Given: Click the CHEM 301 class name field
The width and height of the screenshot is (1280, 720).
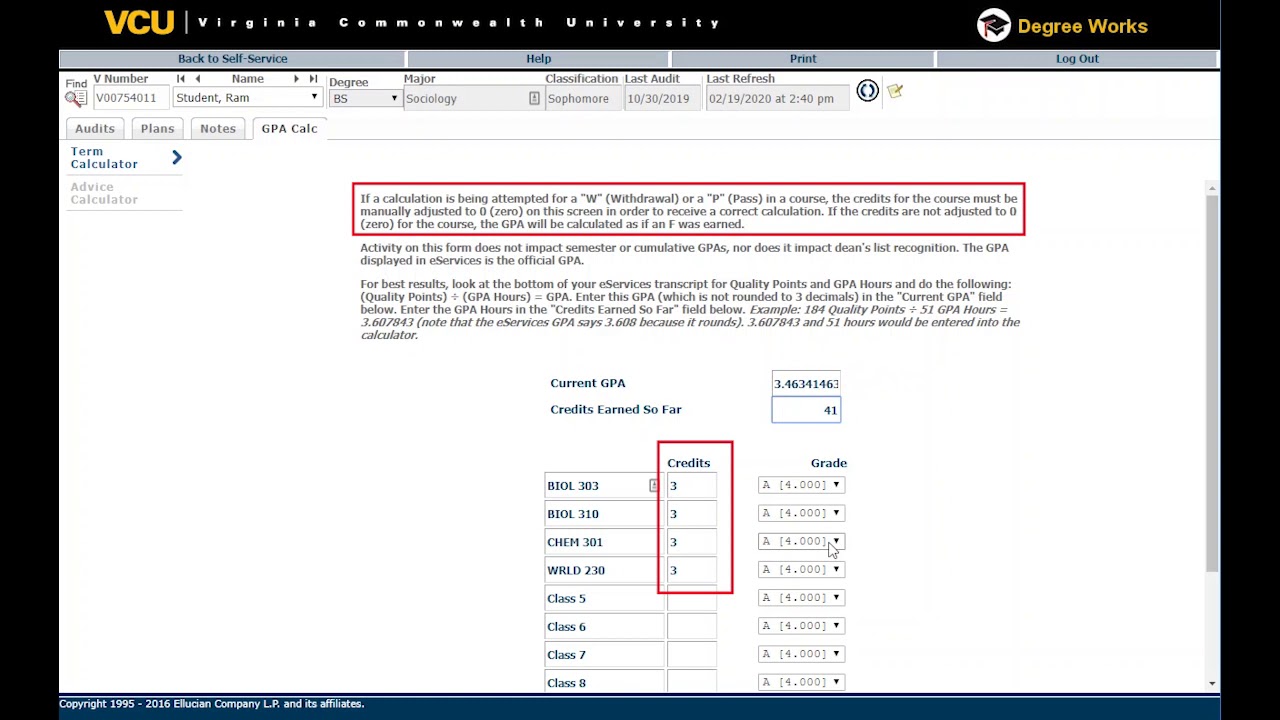Looking at the screenshot, I should click(604, 542).
